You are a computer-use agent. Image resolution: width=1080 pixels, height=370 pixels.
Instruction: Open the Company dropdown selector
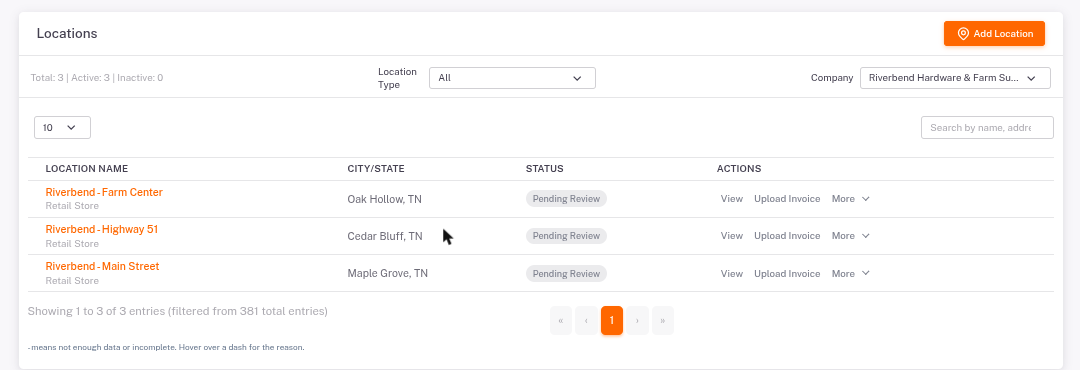(955, 78)
